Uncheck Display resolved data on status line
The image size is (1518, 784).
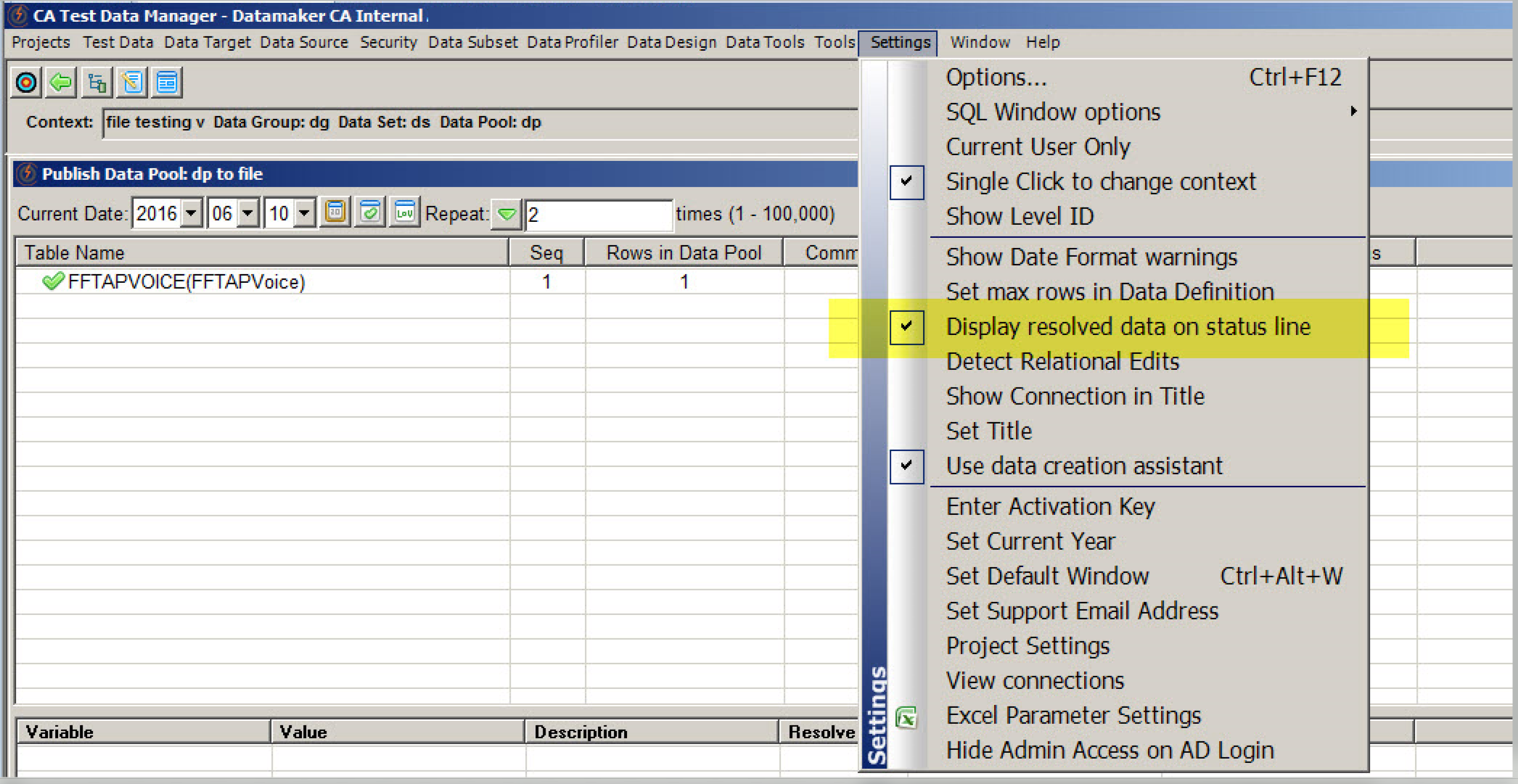click(x=1128, y=327)
